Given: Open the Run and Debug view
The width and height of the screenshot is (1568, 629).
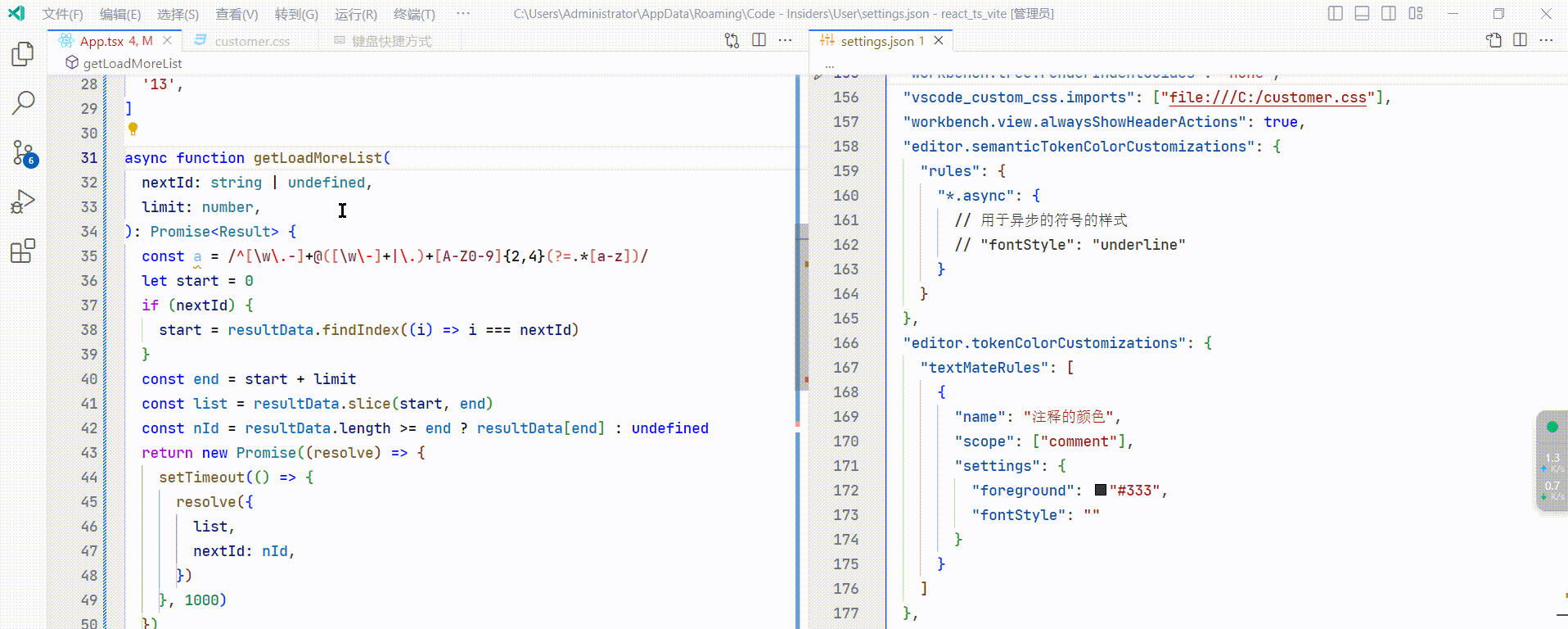Looking at the screenshot, I should (23, 201).
